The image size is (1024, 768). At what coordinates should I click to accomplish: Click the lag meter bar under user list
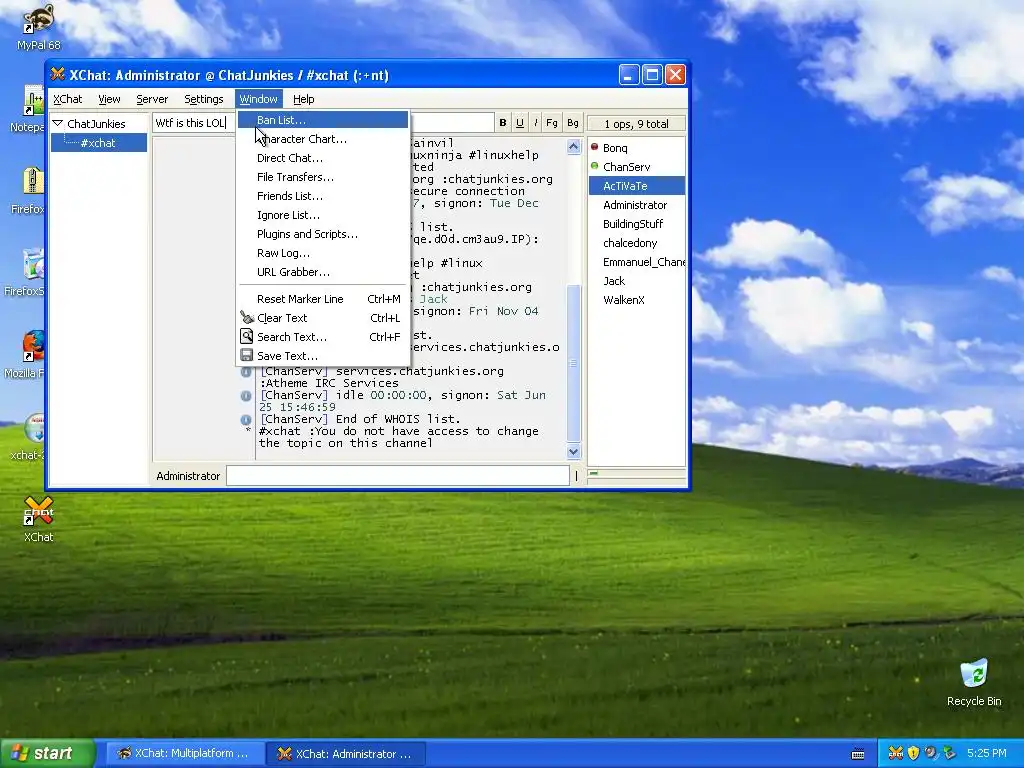636,473
